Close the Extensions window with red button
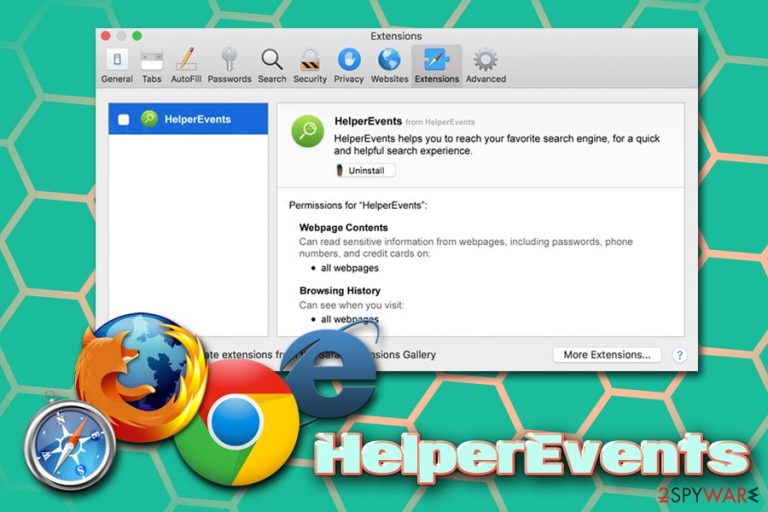 tap(105, 36)
